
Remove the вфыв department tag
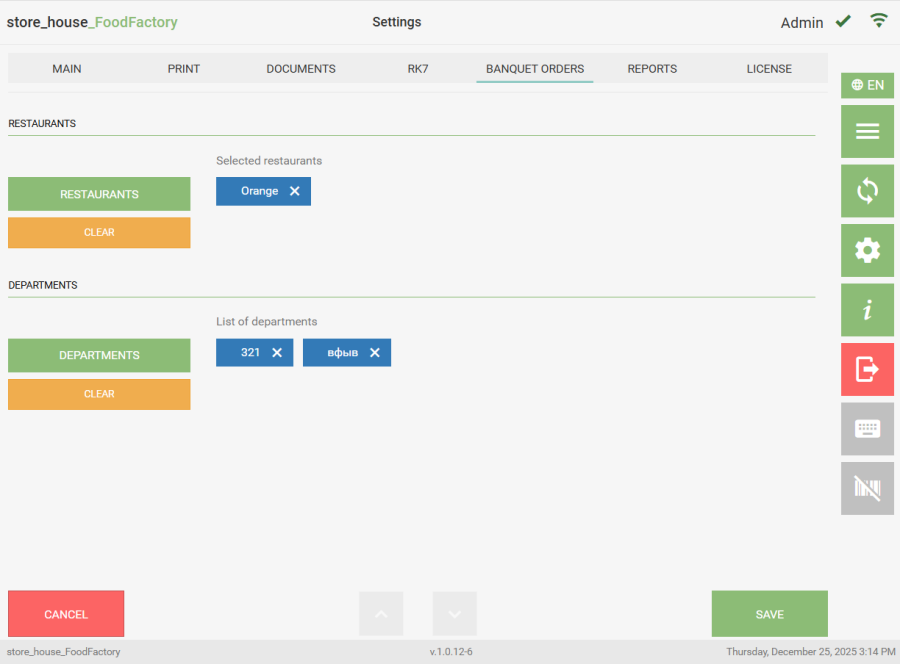(375, 353)
